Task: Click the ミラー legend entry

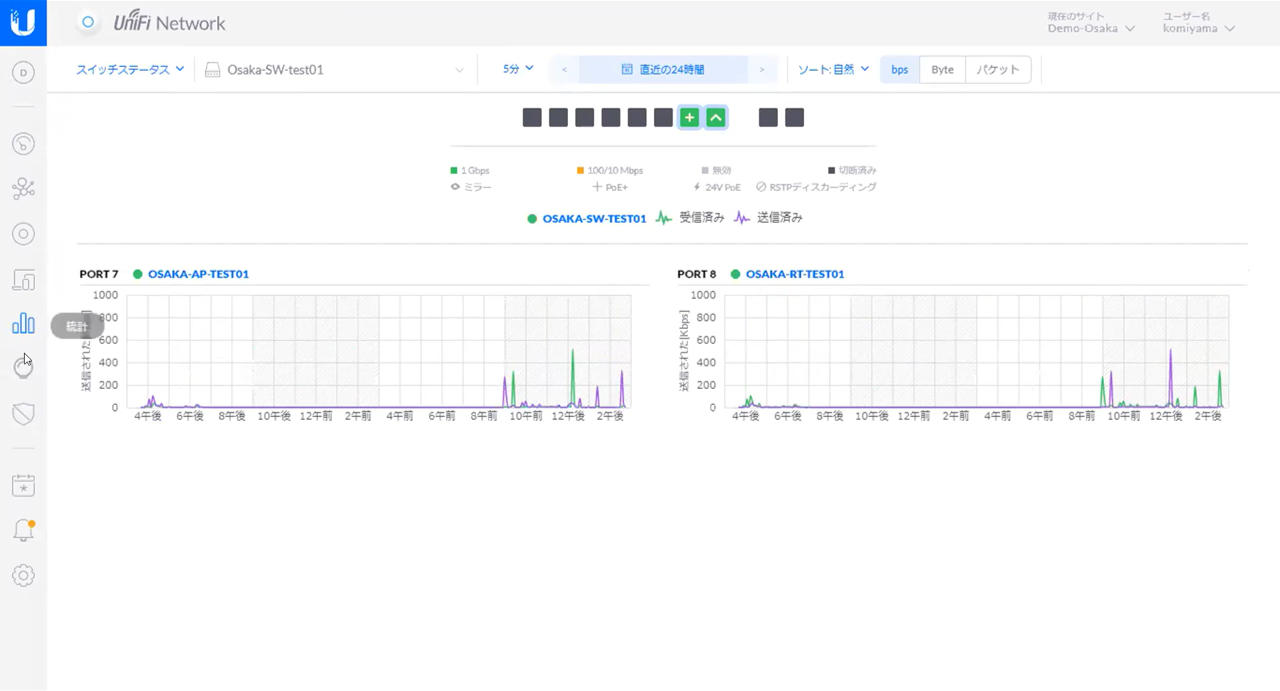Action: (x=471, y=187)
